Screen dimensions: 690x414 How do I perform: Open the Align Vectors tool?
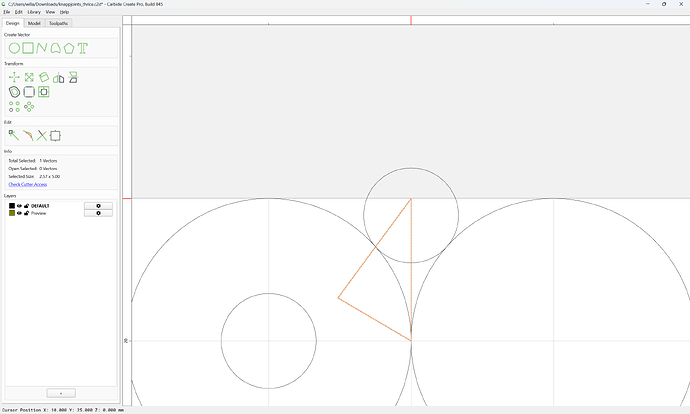tap(44, 92)
